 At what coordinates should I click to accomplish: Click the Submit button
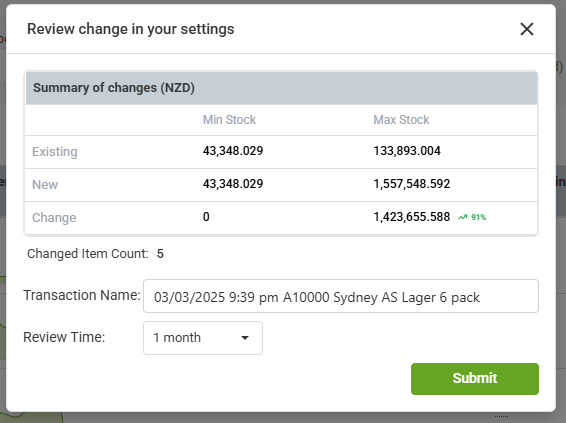pyautogui.click(x=475, y=379)
